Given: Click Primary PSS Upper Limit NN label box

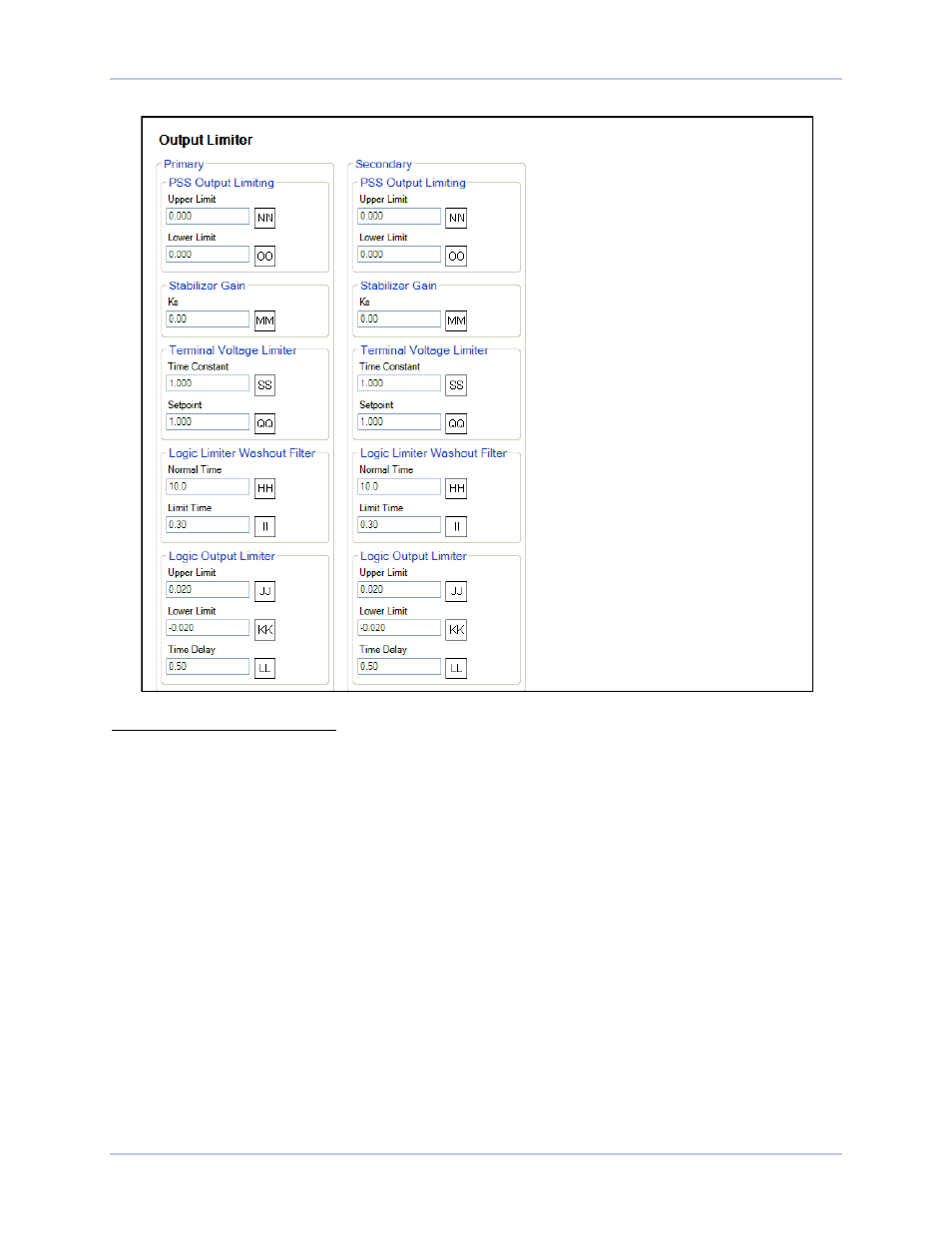Looking at the screenshot, I should click(x=264, y=218).
